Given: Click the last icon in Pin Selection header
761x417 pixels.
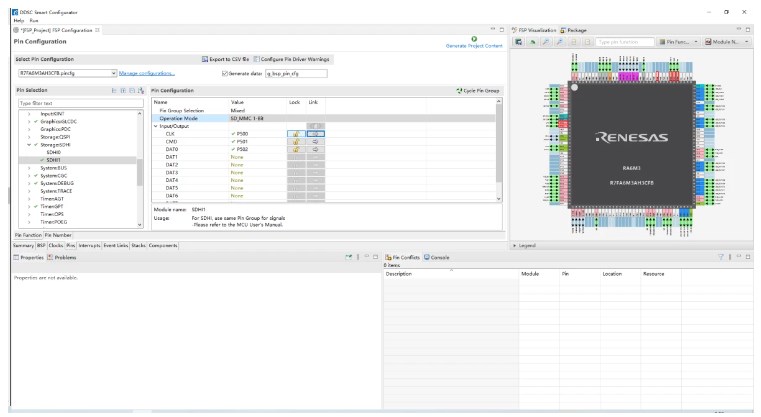Looking at the screenshot, I should (x=141, y=91).
